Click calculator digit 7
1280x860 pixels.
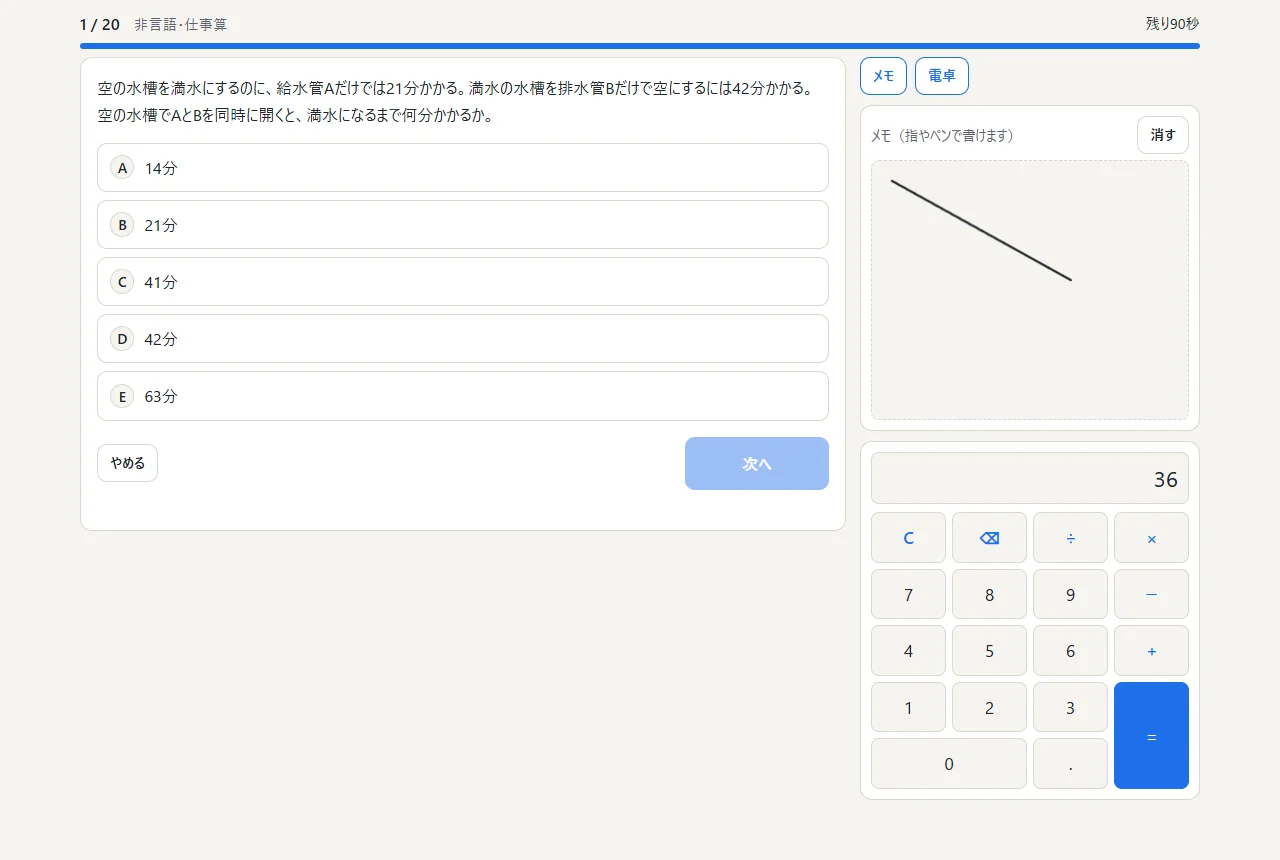point(908,594)
